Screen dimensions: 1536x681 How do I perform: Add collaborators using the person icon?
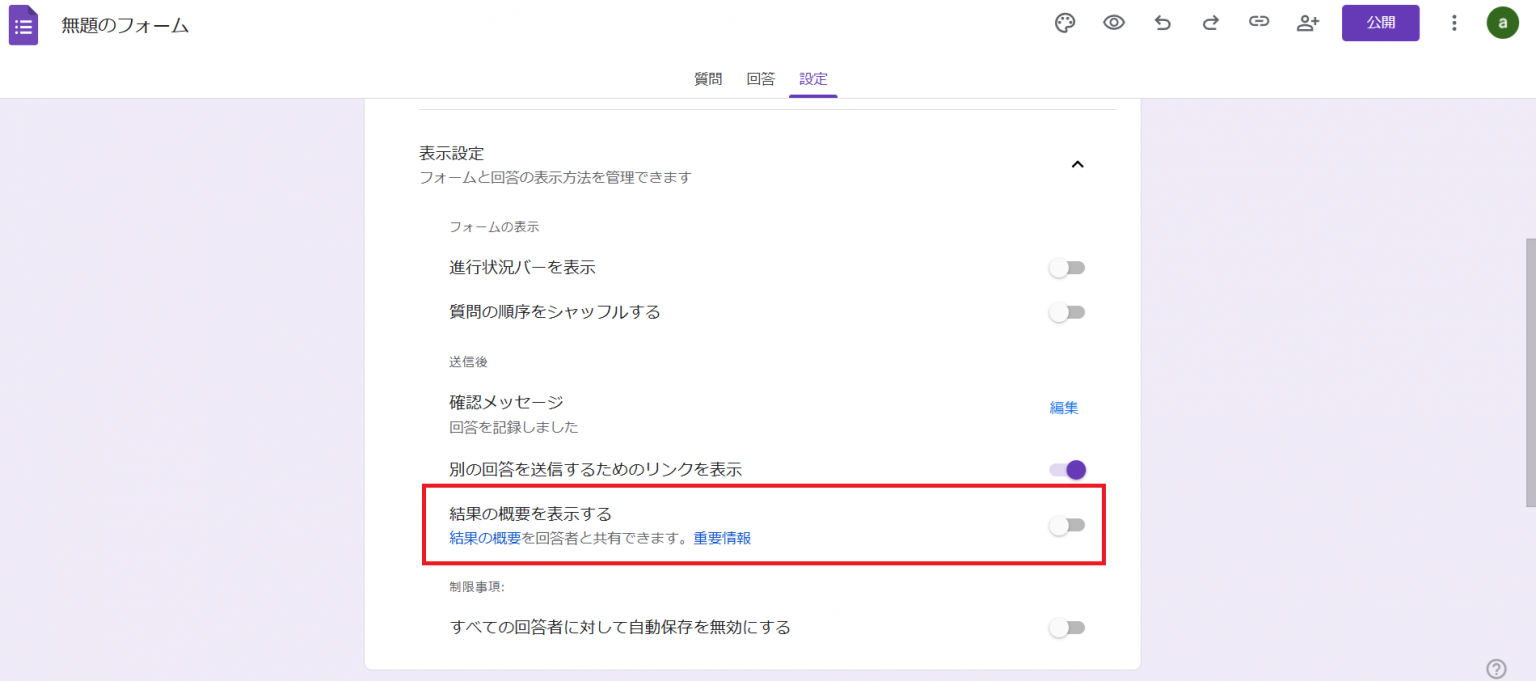click(1308, 22)
